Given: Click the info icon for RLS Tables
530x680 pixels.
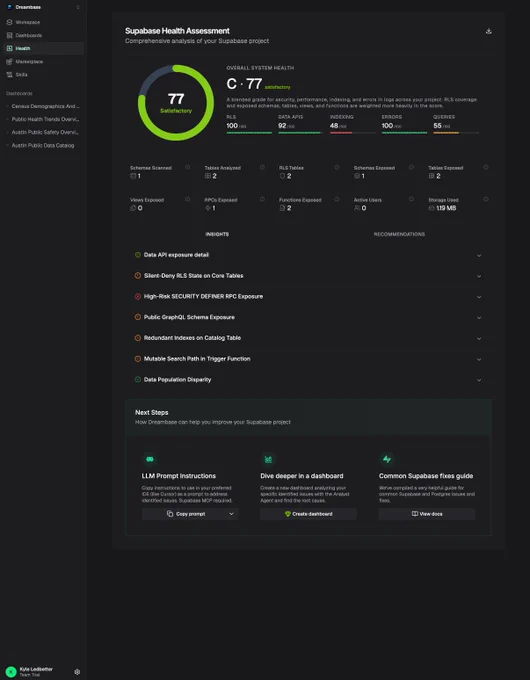Looking at the screenshot, I should [x=337, y=167].
